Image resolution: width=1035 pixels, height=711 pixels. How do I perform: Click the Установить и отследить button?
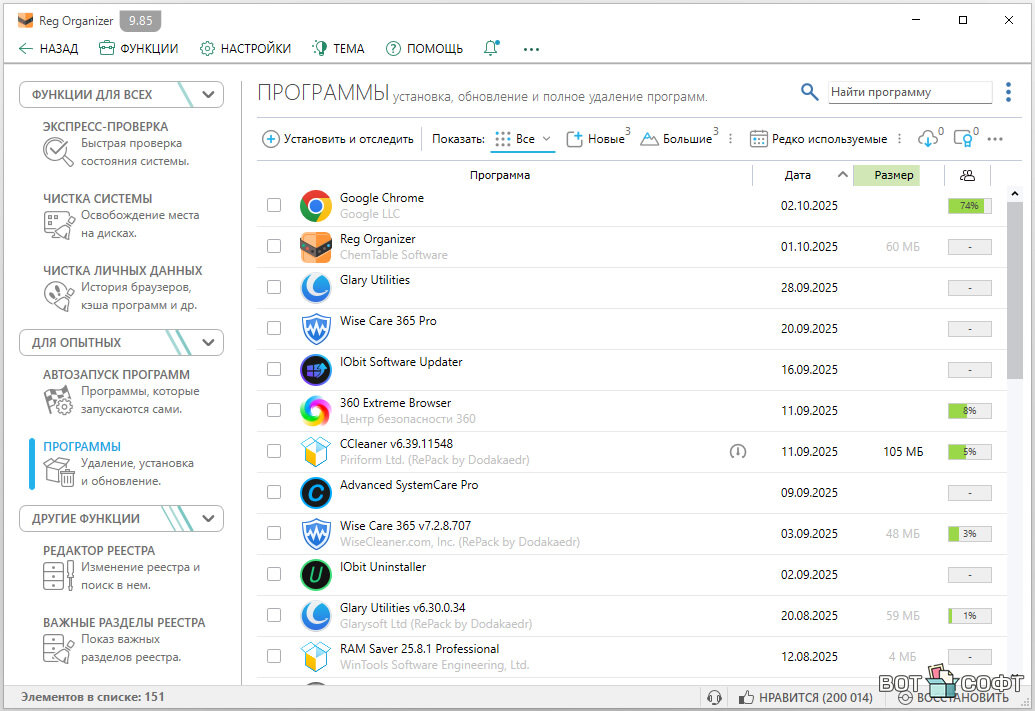tap(338, 139)
